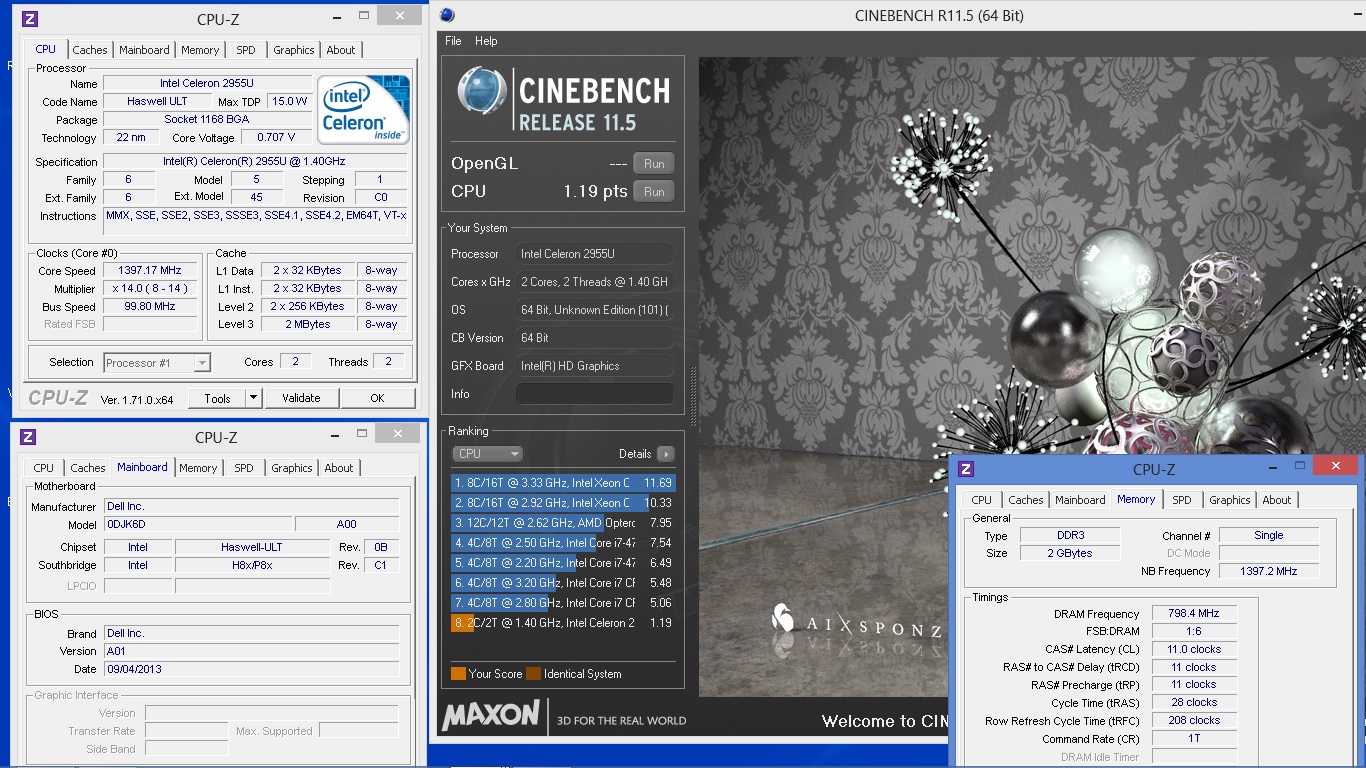Image resolution: width=1366 pixels, height=768 pixels.
Task: Select Memory tab in the Mainboard CPU-Z window
Action: click(x=198, y=468)
